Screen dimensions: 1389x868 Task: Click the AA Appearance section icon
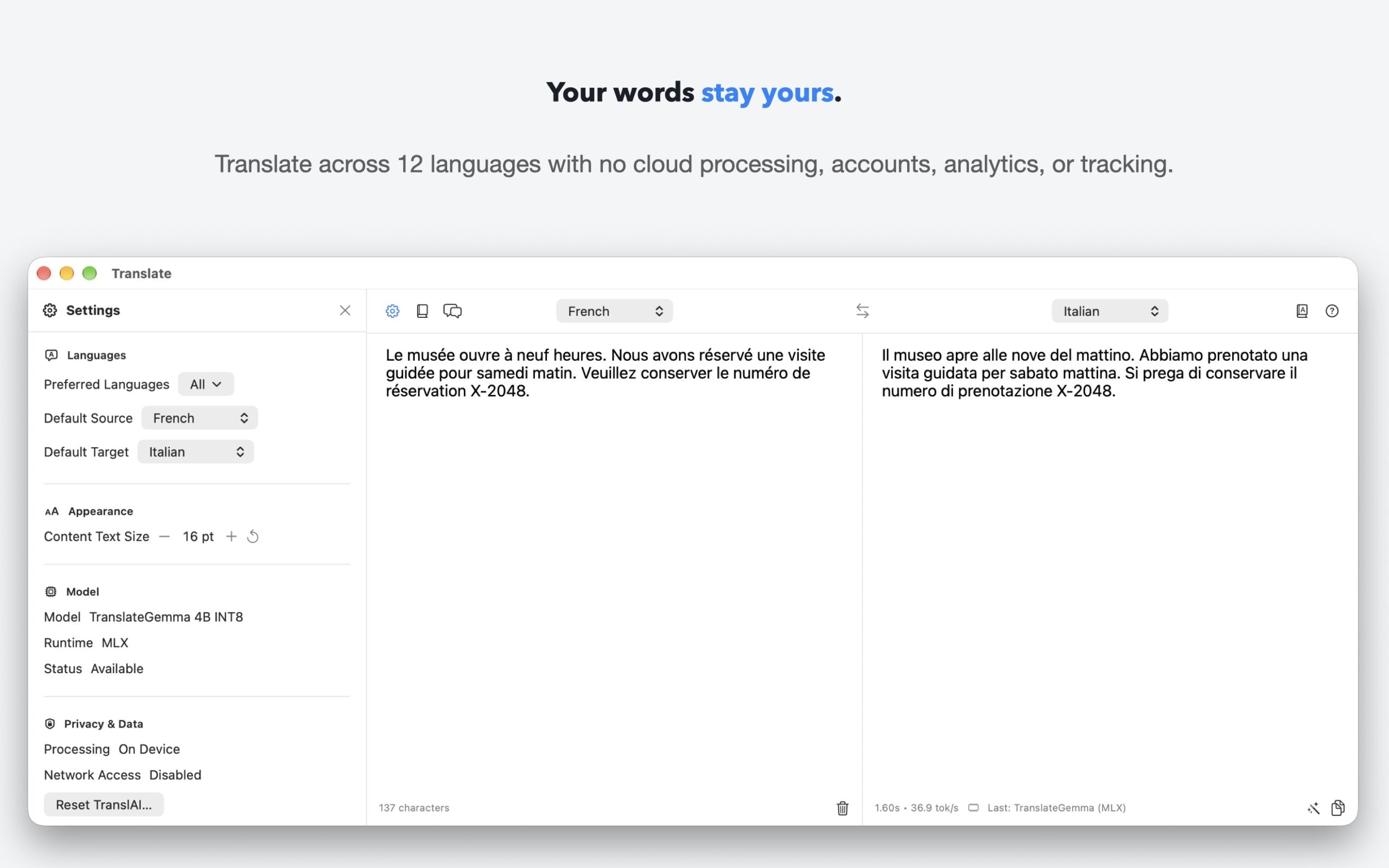point(52,511)
